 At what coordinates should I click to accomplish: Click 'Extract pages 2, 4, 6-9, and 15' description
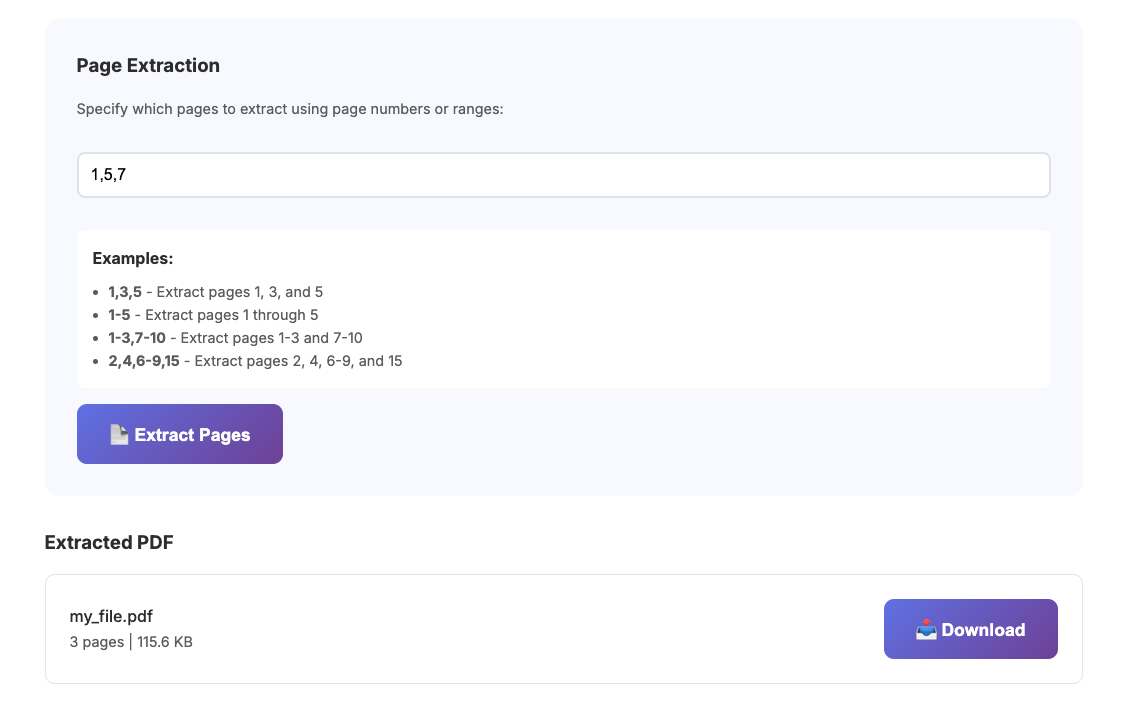point(298,361)
